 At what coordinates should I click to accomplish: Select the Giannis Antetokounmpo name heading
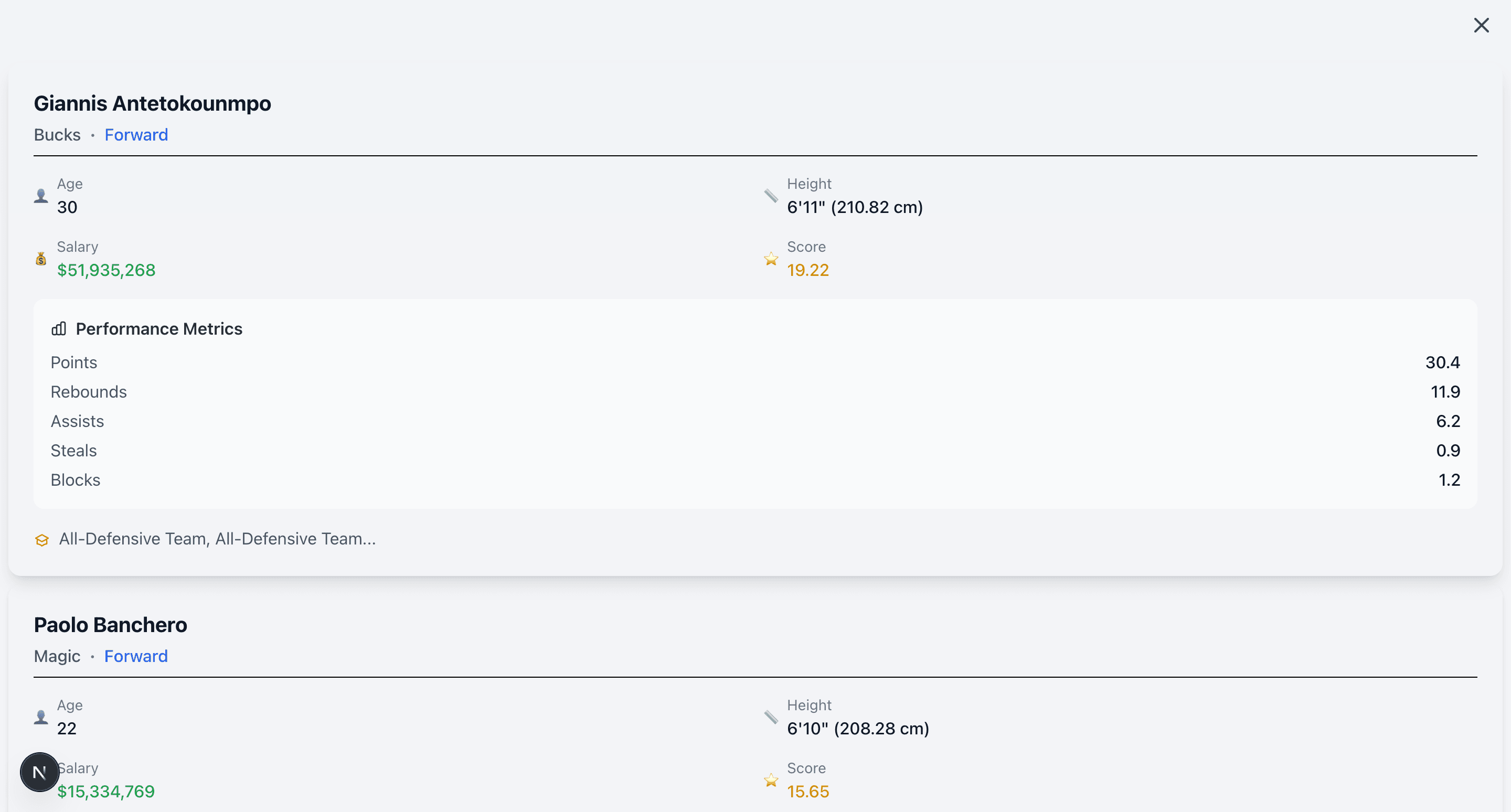click(x=153, y=103)
